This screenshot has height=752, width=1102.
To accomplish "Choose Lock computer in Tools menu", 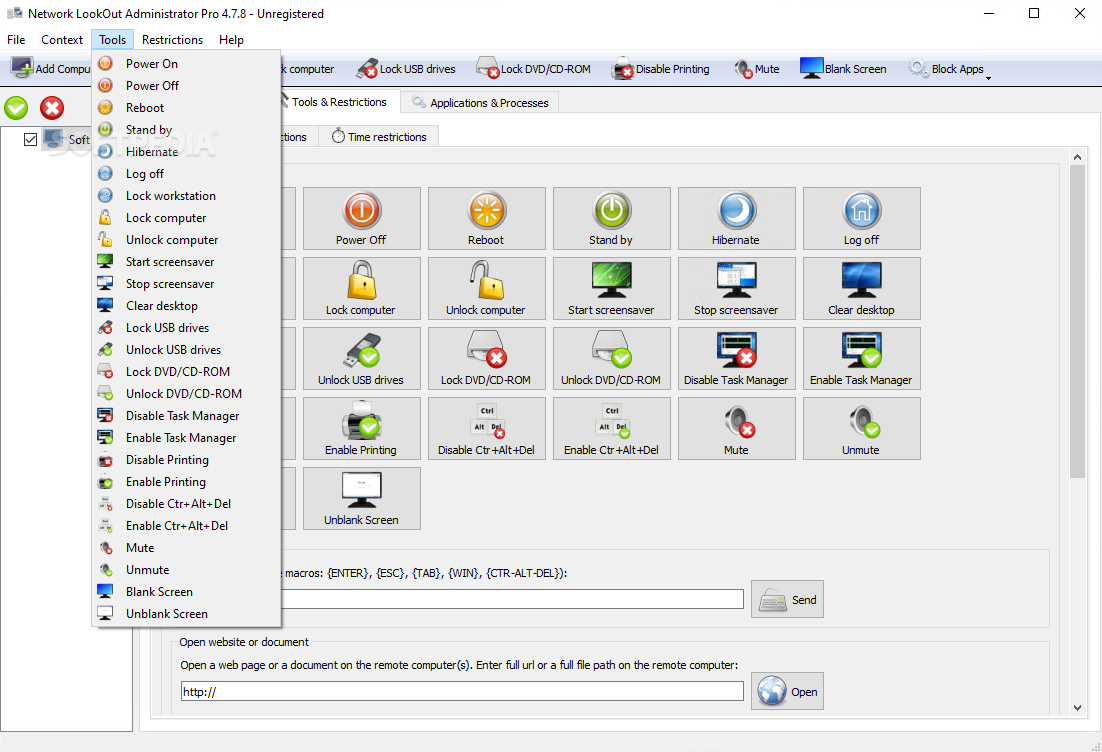I will 186,218.
